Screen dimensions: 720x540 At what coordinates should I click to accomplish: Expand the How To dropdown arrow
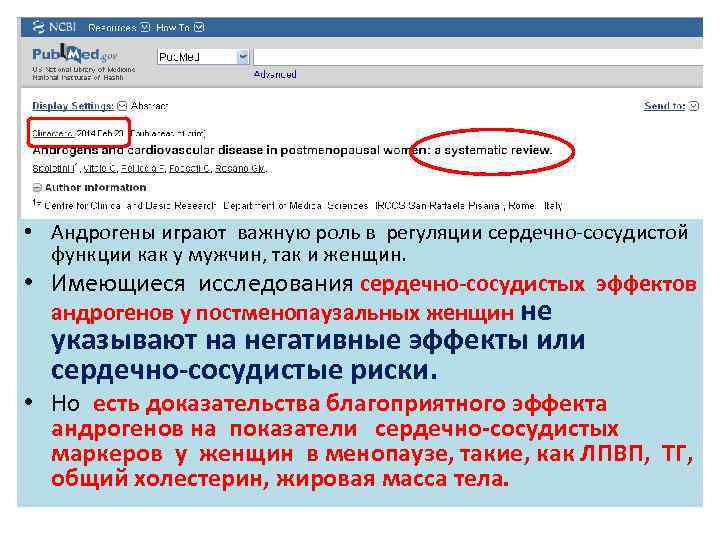[199, 28]
